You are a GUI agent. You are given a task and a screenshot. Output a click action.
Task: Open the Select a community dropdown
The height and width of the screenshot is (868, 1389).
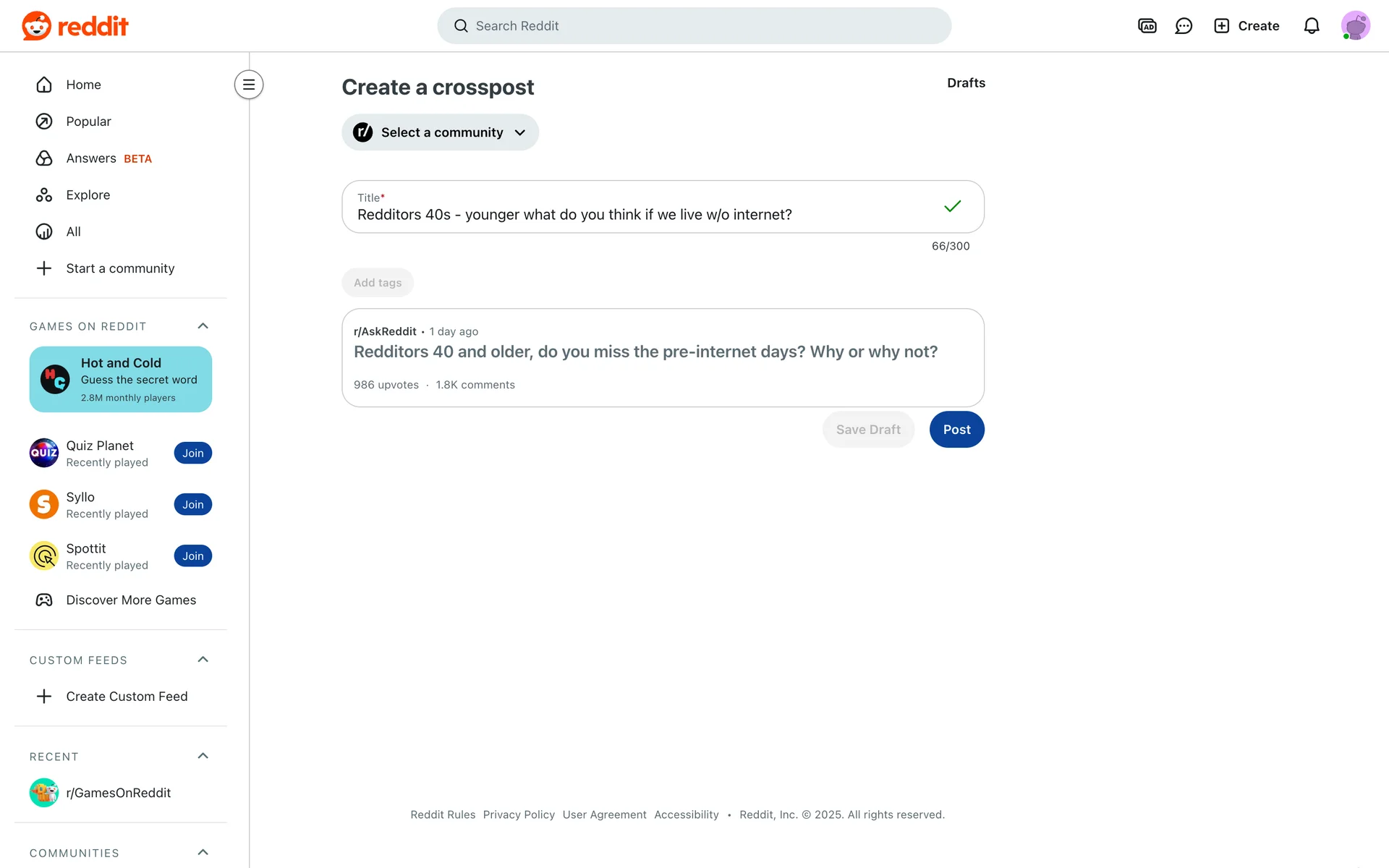pyautogui.click(x=440, y=132)
